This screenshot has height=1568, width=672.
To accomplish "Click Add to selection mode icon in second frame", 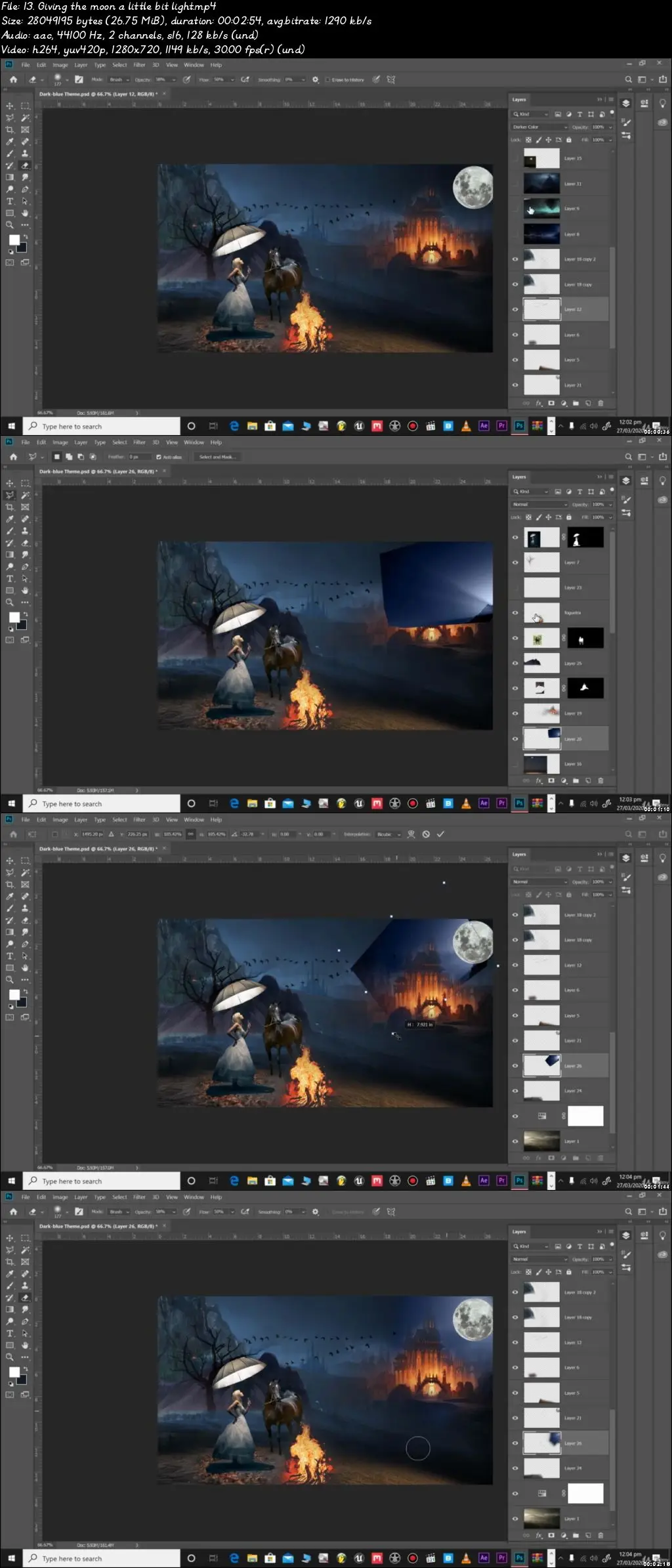I will tap(69, 457).
